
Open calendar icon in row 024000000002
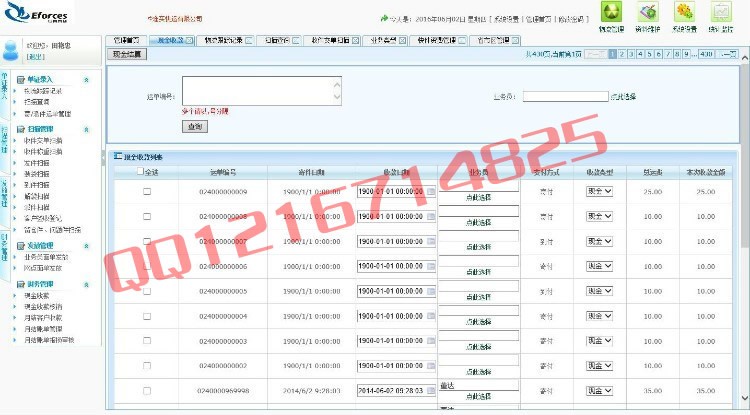(x=430, y=366)
